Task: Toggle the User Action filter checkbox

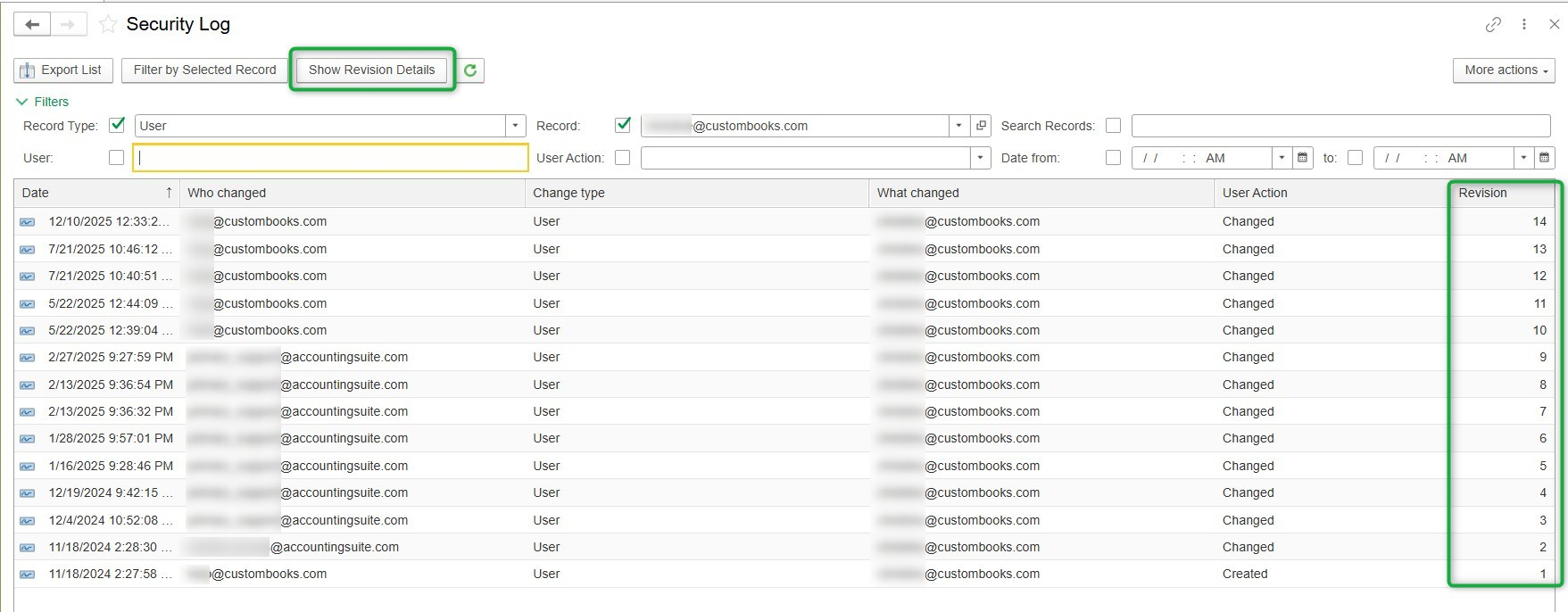Action: (623, 158)
